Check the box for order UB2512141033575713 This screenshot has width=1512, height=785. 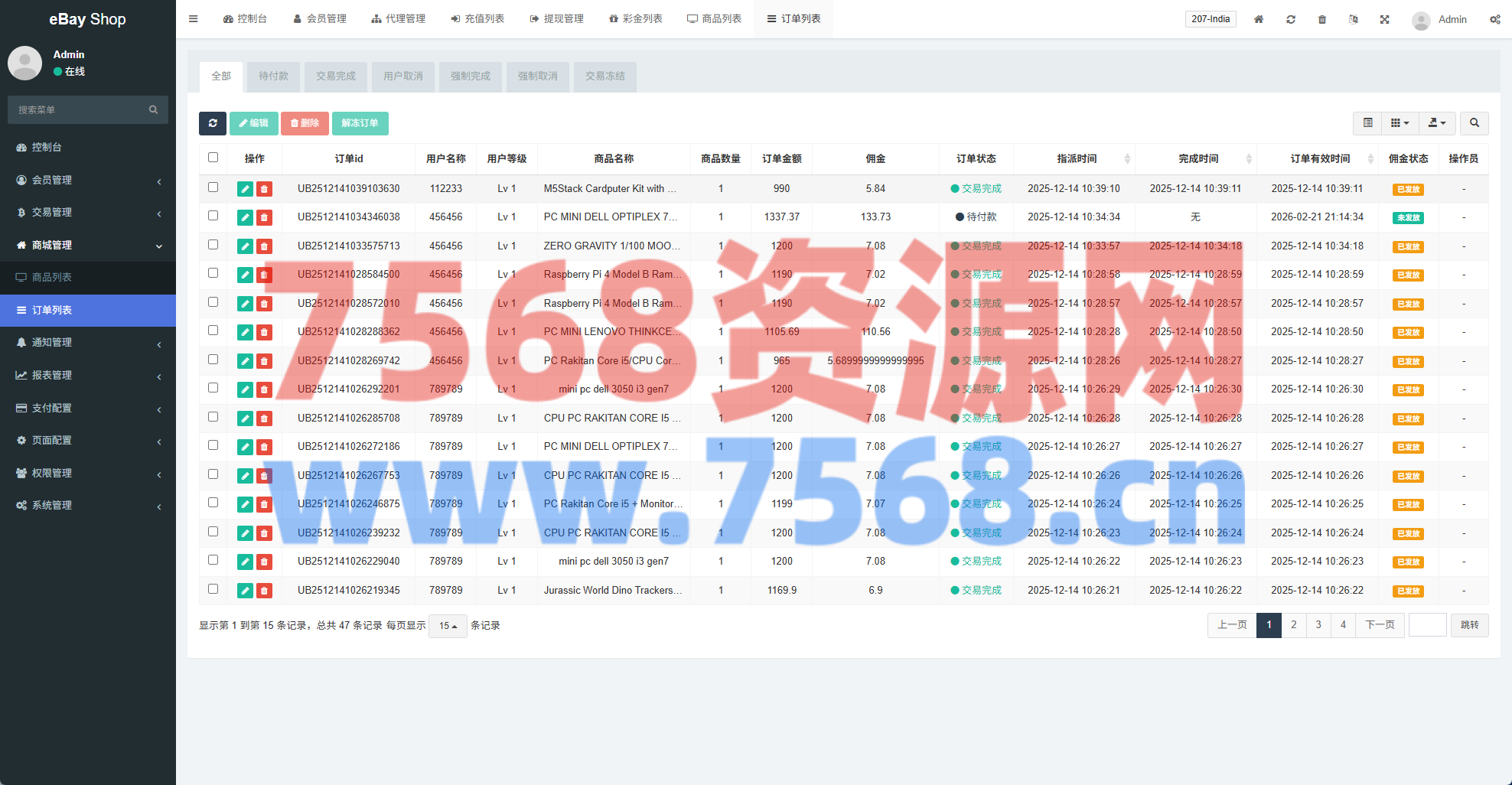tap(213, 245)
